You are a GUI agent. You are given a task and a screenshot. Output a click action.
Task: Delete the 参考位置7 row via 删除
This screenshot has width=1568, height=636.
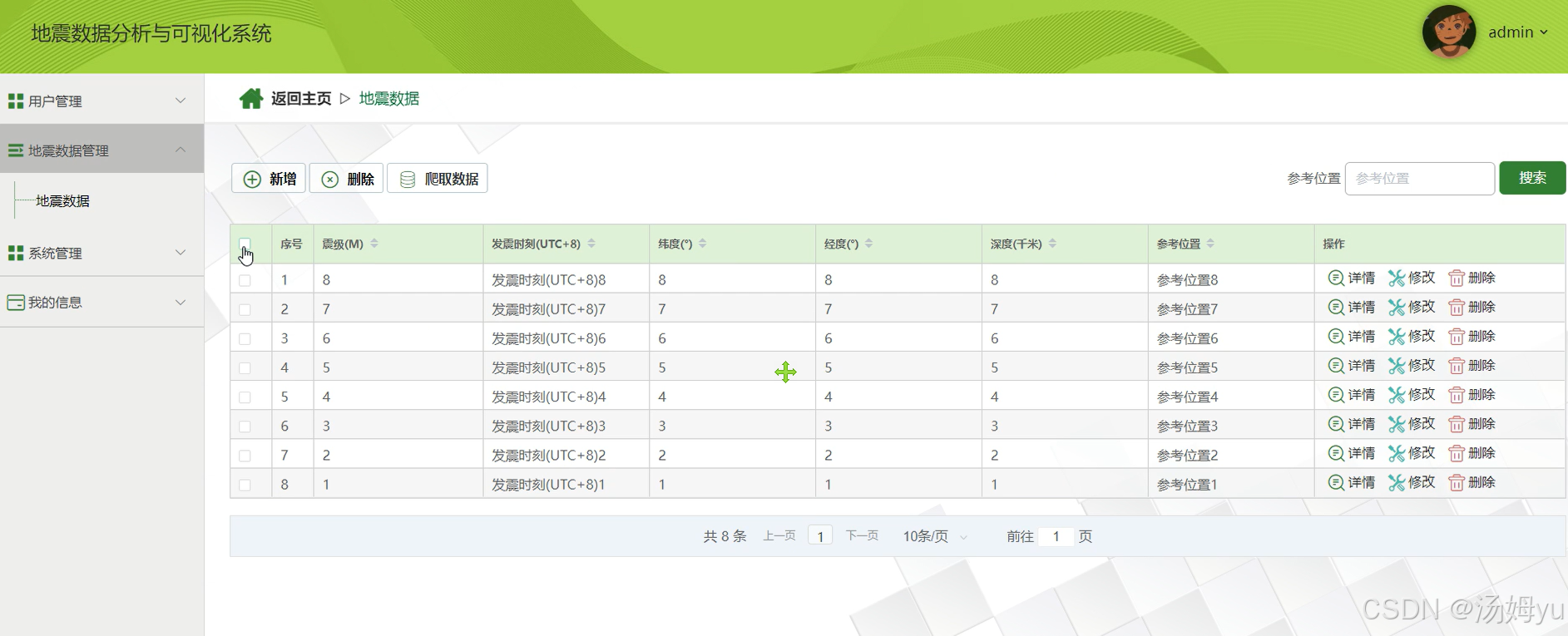pos(1472,307)
